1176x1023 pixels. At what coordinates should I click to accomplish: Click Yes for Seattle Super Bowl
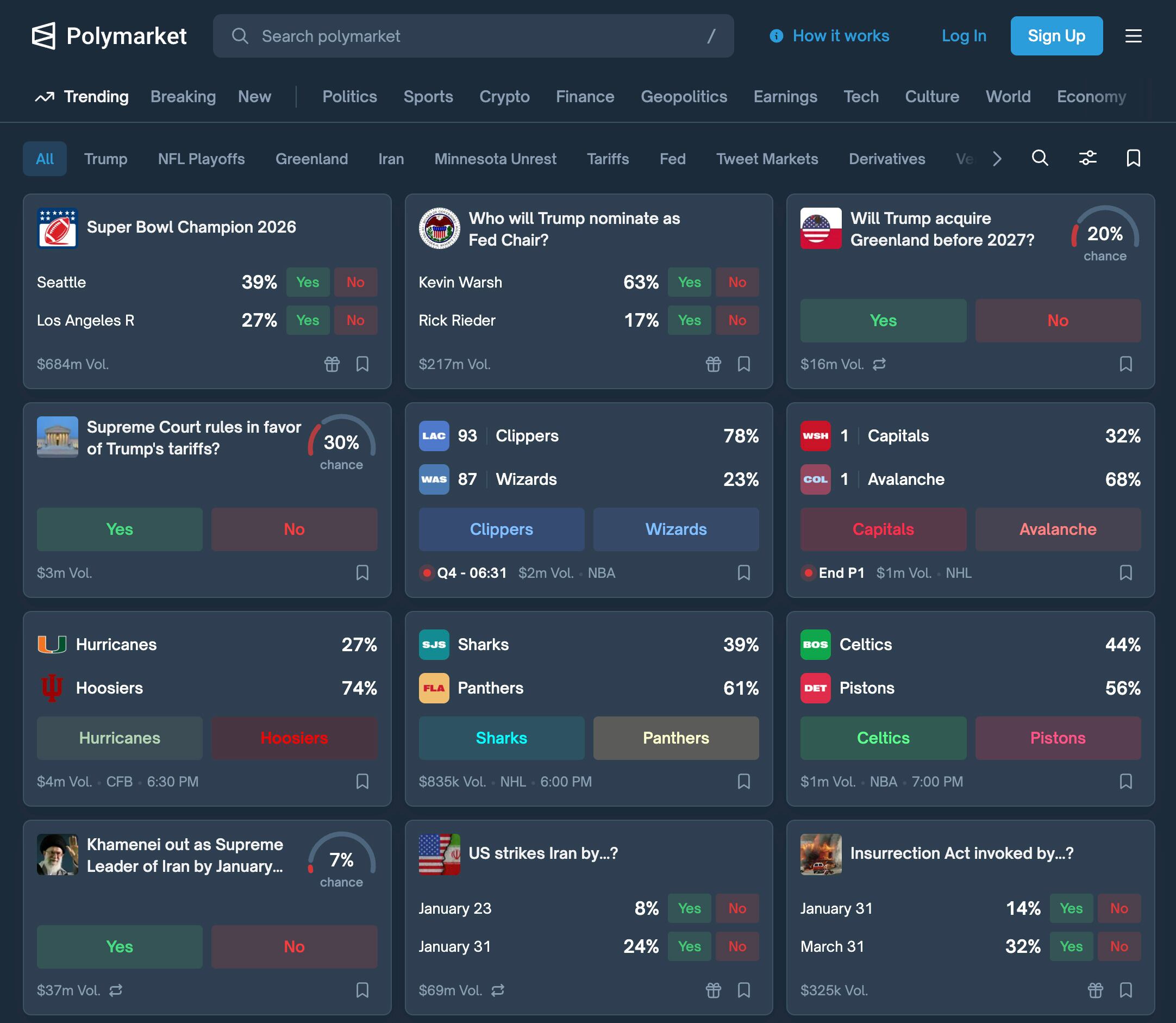coord(308,282)
